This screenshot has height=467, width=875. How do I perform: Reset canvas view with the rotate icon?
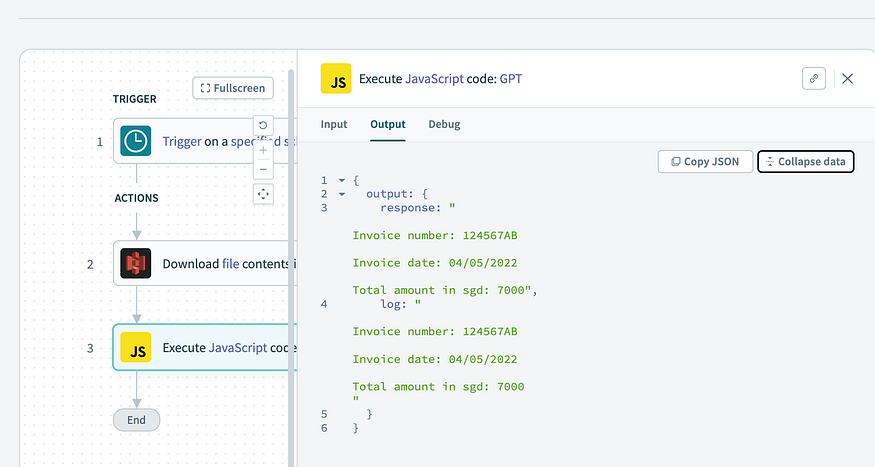(x=263, y=125)
